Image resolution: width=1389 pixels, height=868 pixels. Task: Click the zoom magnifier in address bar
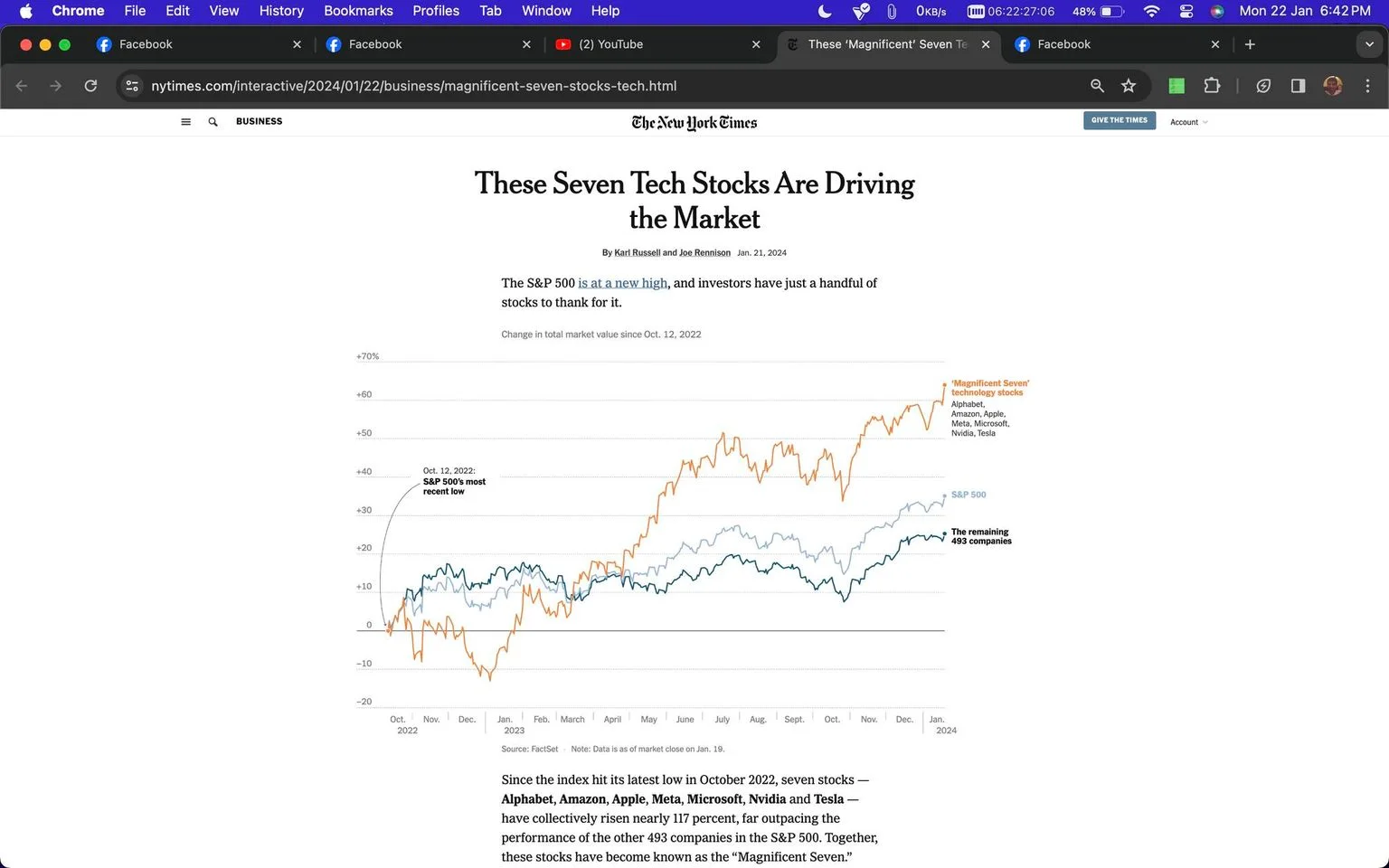pos(1097,86)
